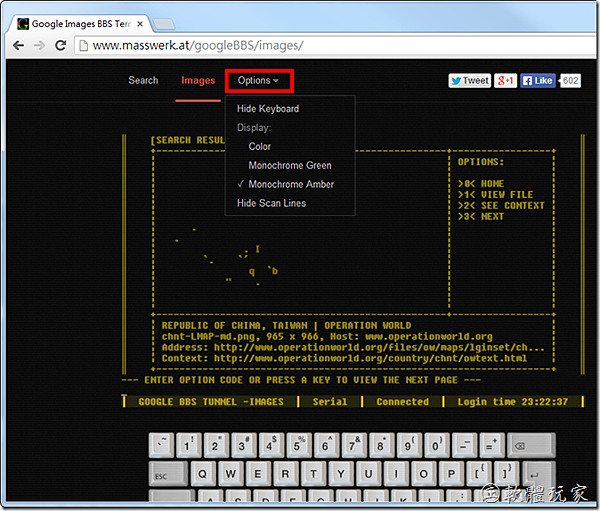Screen dimensions: 600x511
Task: Tap the 2 key on virtual keyboard
Action: [x=216, y=445]
